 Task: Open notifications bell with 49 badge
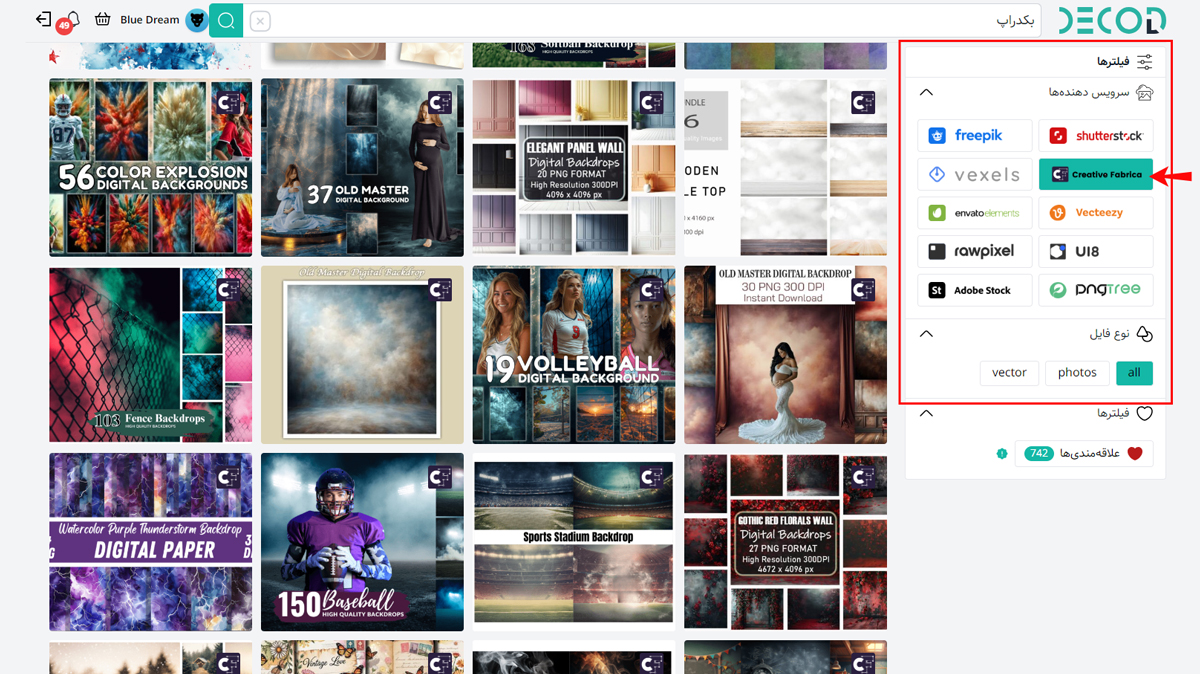point(70,22)
